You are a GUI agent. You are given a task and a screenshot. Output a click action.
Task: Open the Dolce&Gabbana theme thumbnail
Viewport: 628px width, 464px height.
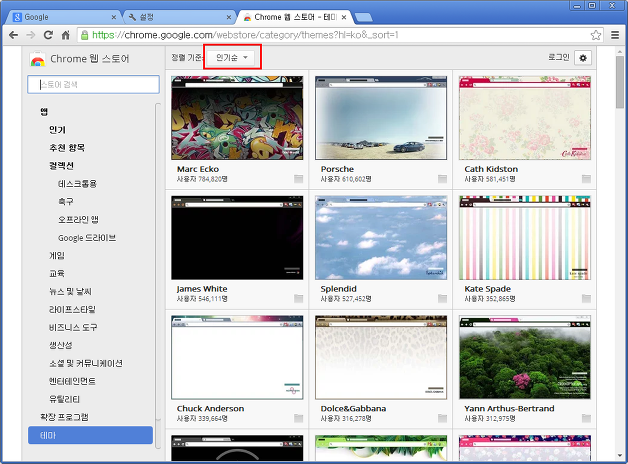[x=381, y=357]
